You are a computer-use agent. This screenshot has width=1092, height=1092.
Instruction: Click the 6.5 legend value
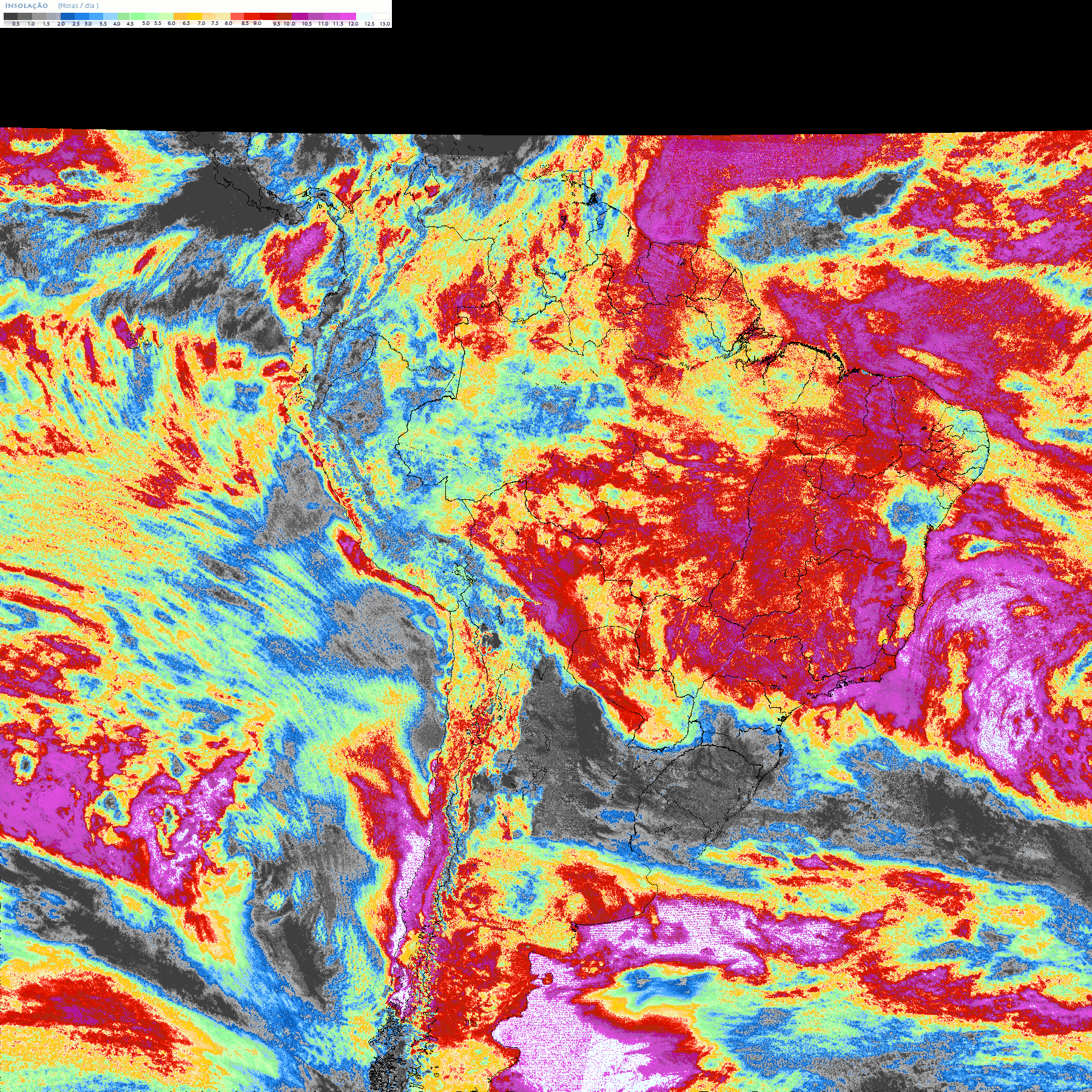click(186, 23)
